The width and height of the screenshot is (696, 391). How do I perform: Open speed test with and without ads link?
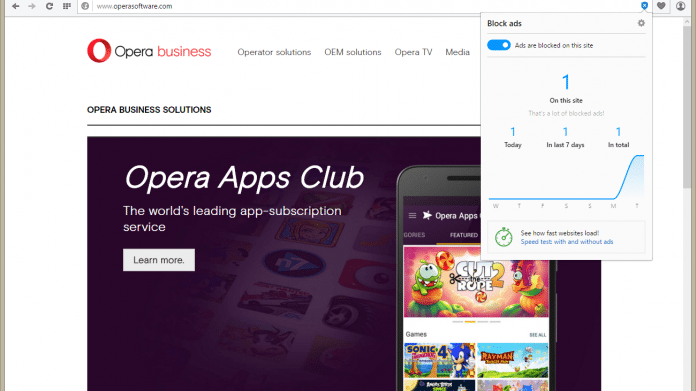(x=567, y=242)
